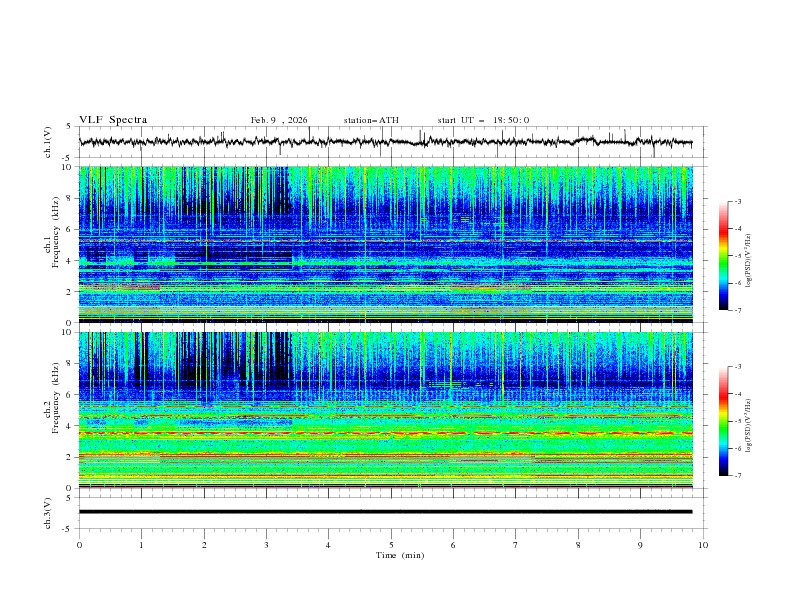Click the flat ch.3 voltage trace

click(385, 512)
